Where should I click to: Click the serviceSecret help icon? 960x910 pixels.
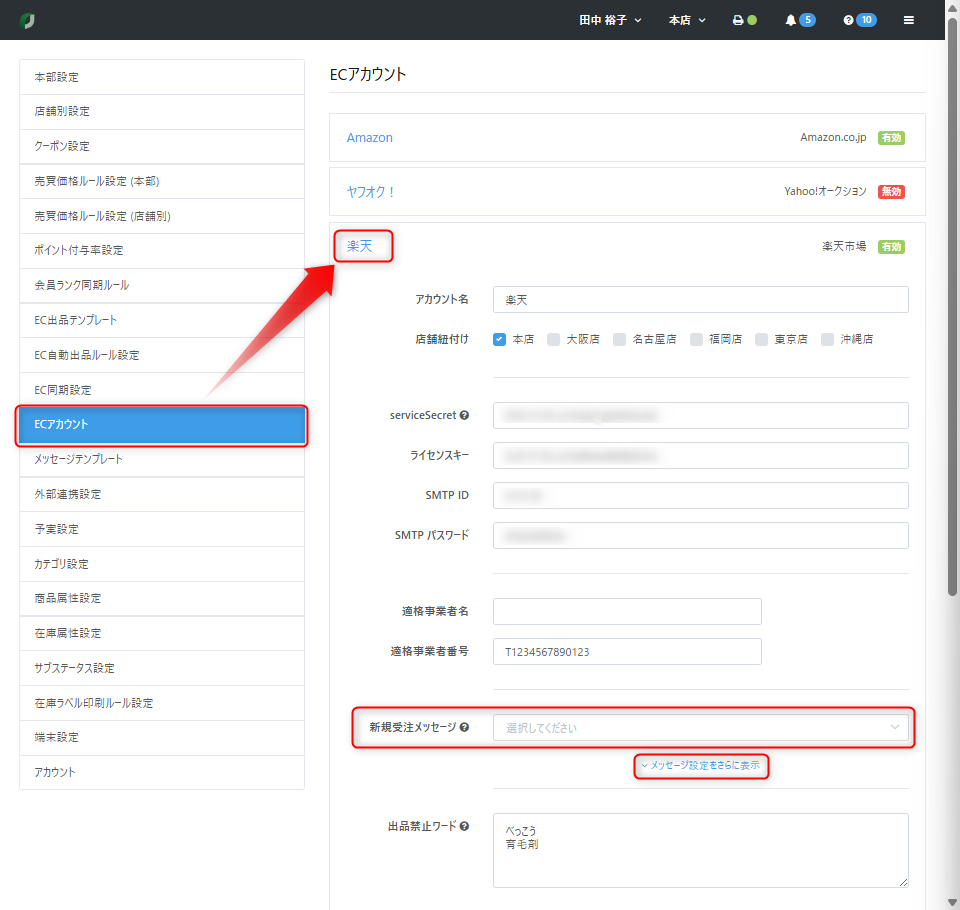464,415
